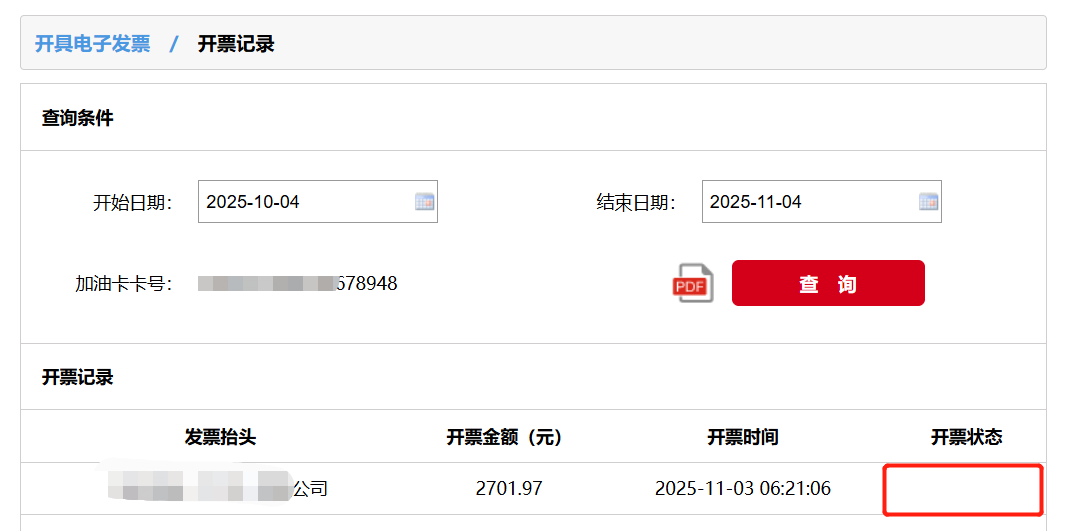Screen dimensions: 1067x531
Task: Select the invoice title cell ending in 公司
Action: [x=220, y=489]
